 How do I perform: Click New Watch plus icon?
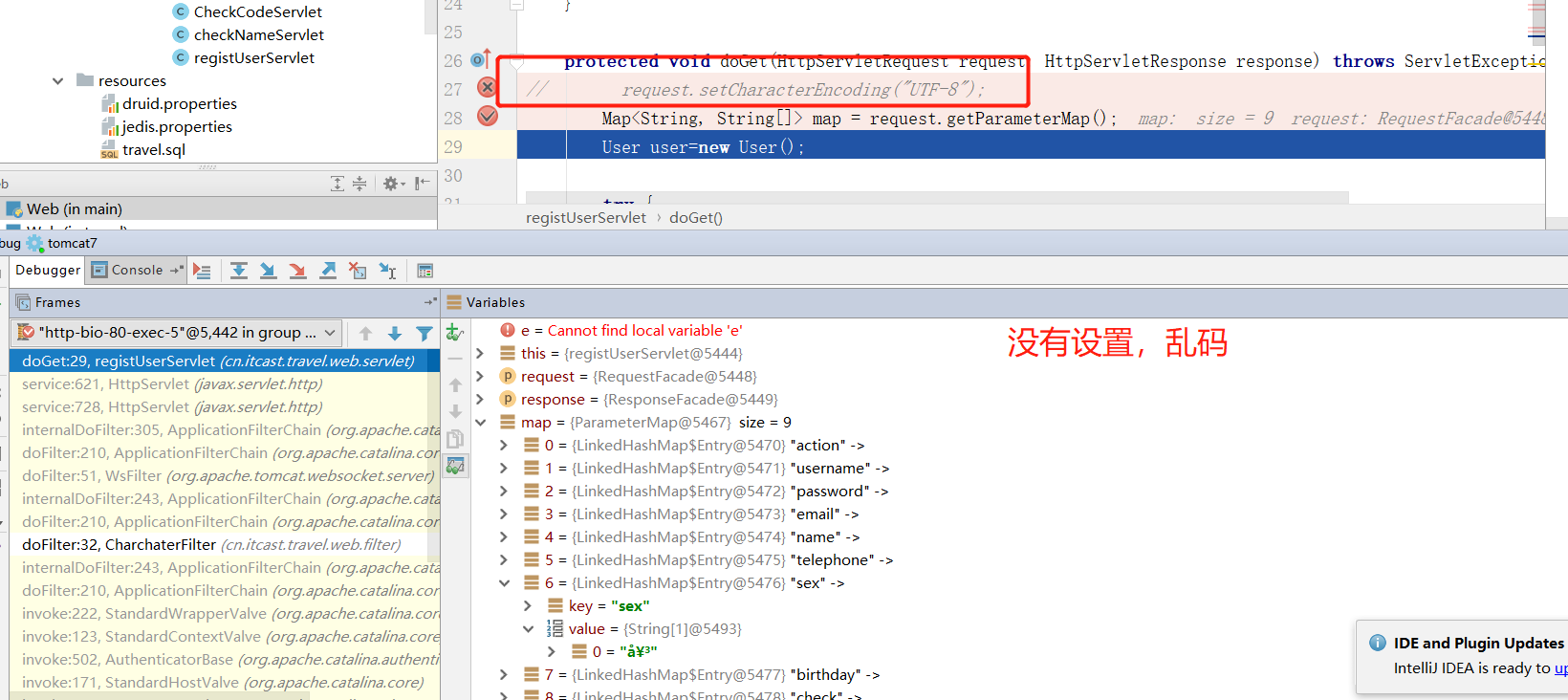pos(455,333)
